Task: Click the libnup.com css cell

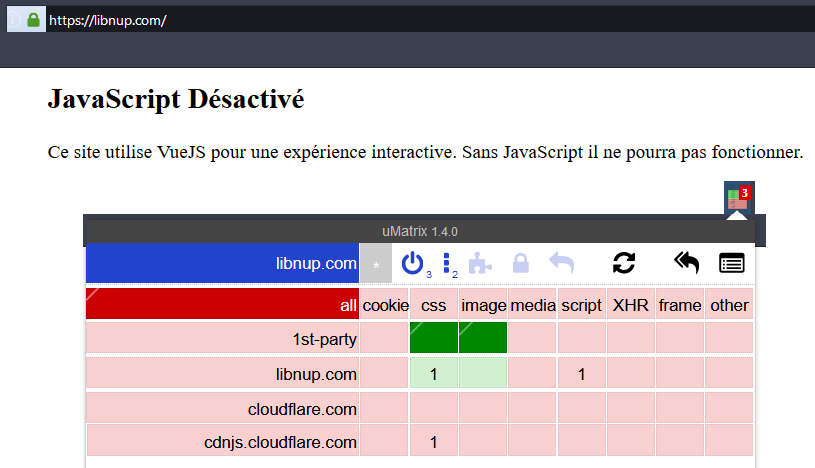Action: tap(434, 373)
